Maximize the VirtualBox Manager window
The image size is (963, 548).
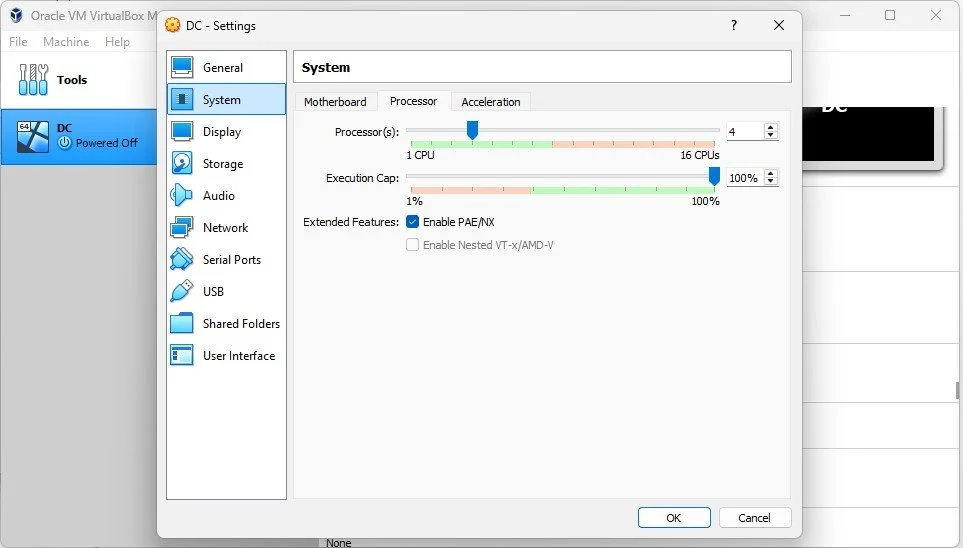[x=890, y=15]
